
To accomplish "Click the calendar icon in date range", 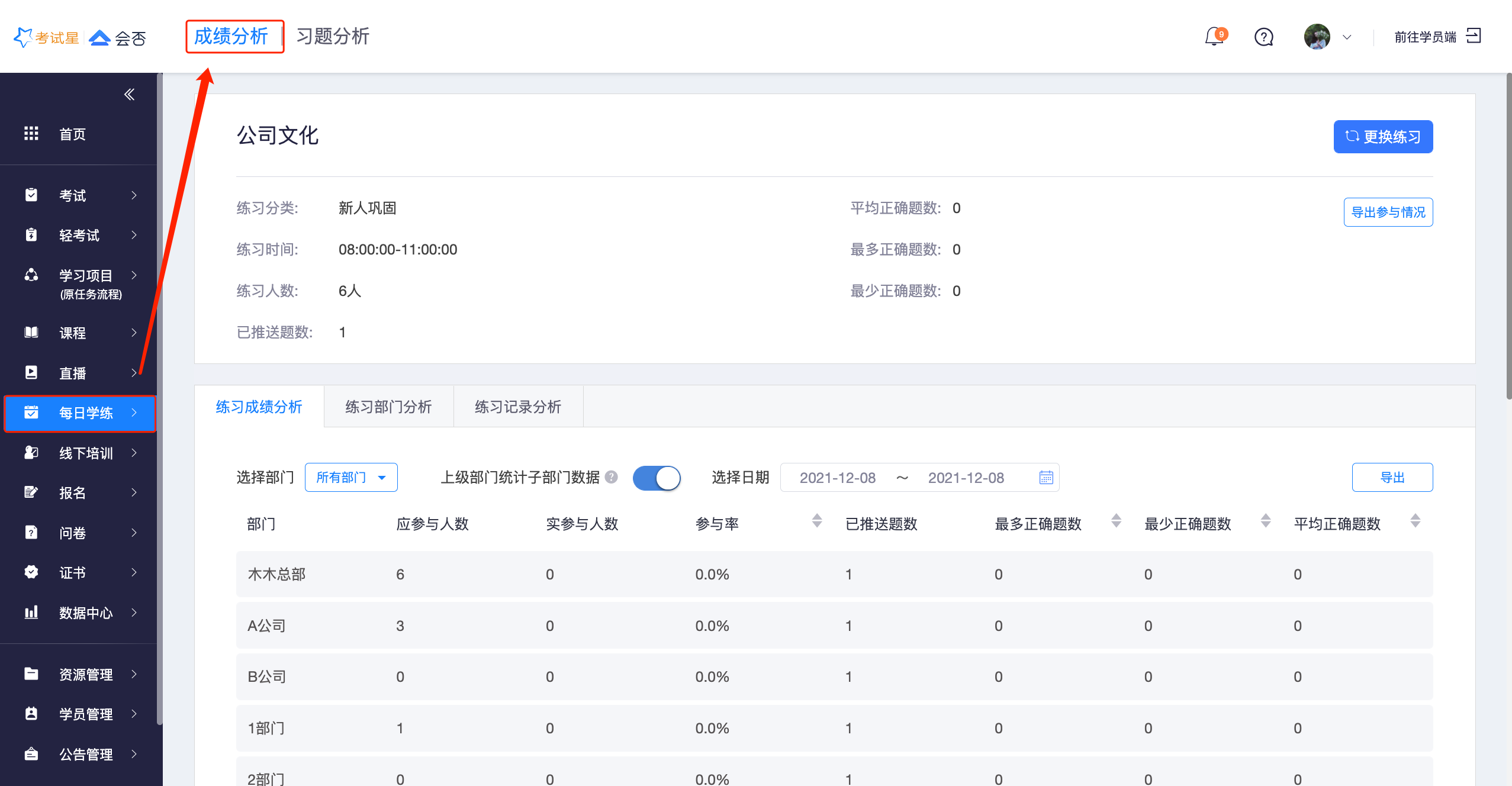I will 1045,478.
